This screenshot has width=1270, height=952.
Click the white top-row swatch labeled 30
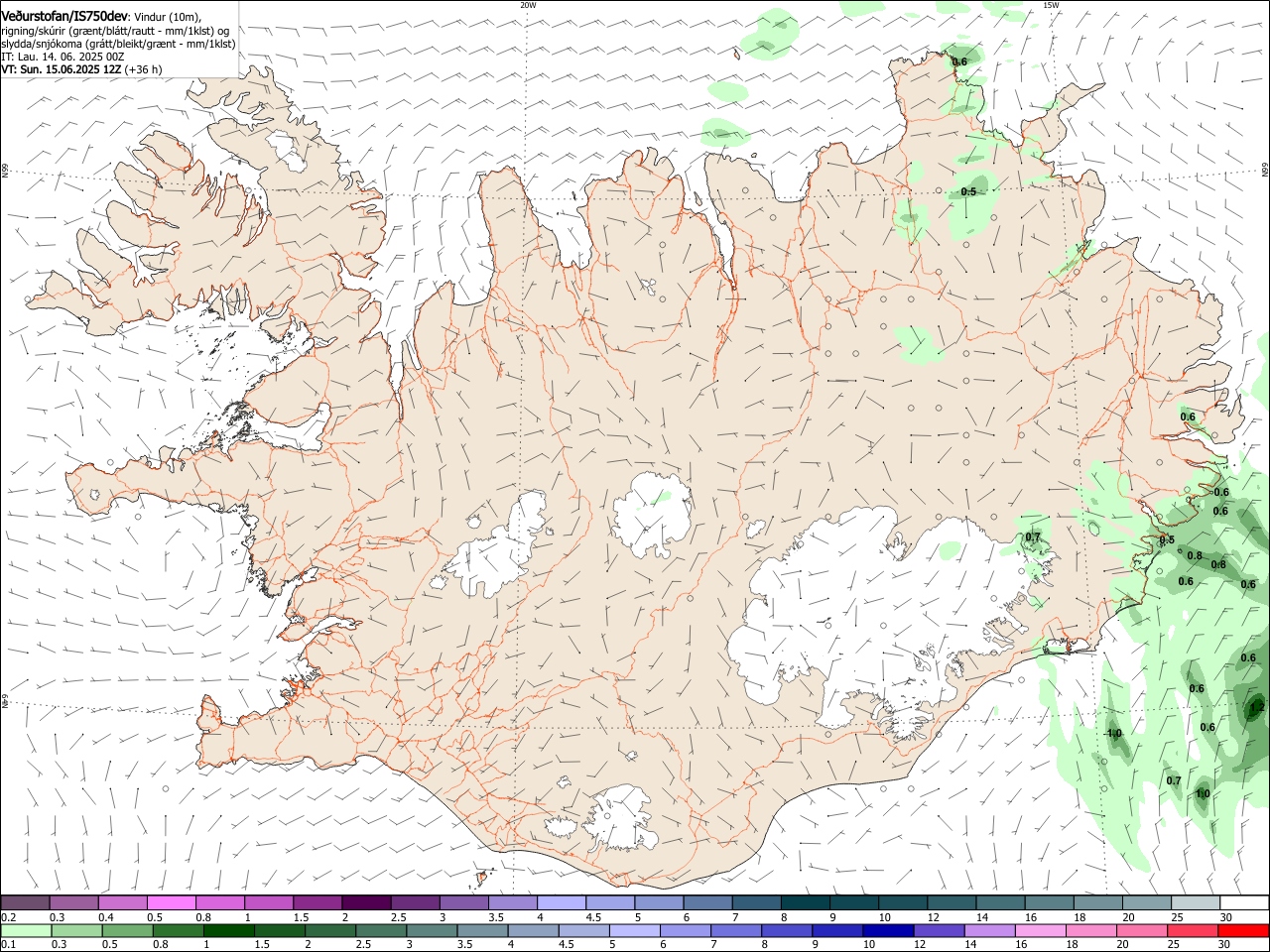[1243, 902]
